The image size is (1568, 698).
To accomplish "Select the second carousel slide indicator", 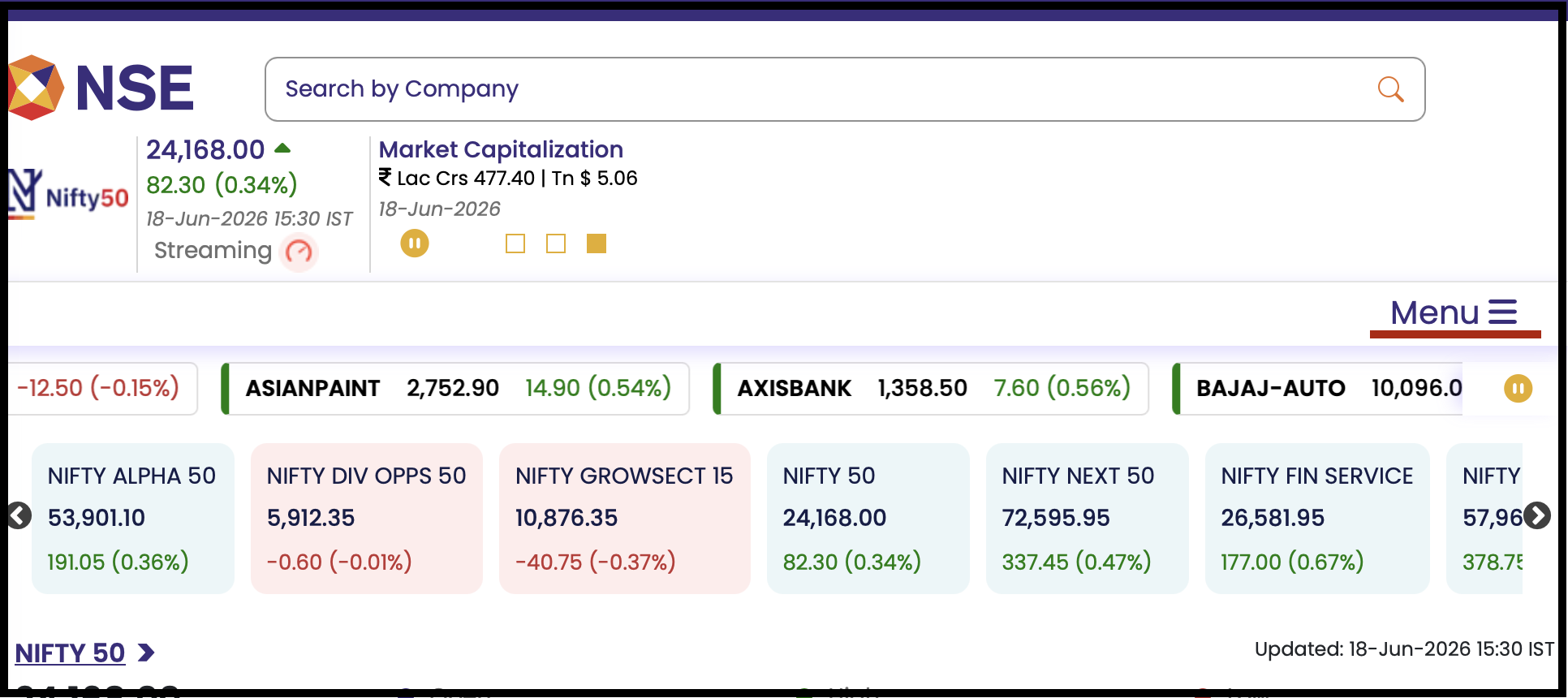I will (556, 243).
